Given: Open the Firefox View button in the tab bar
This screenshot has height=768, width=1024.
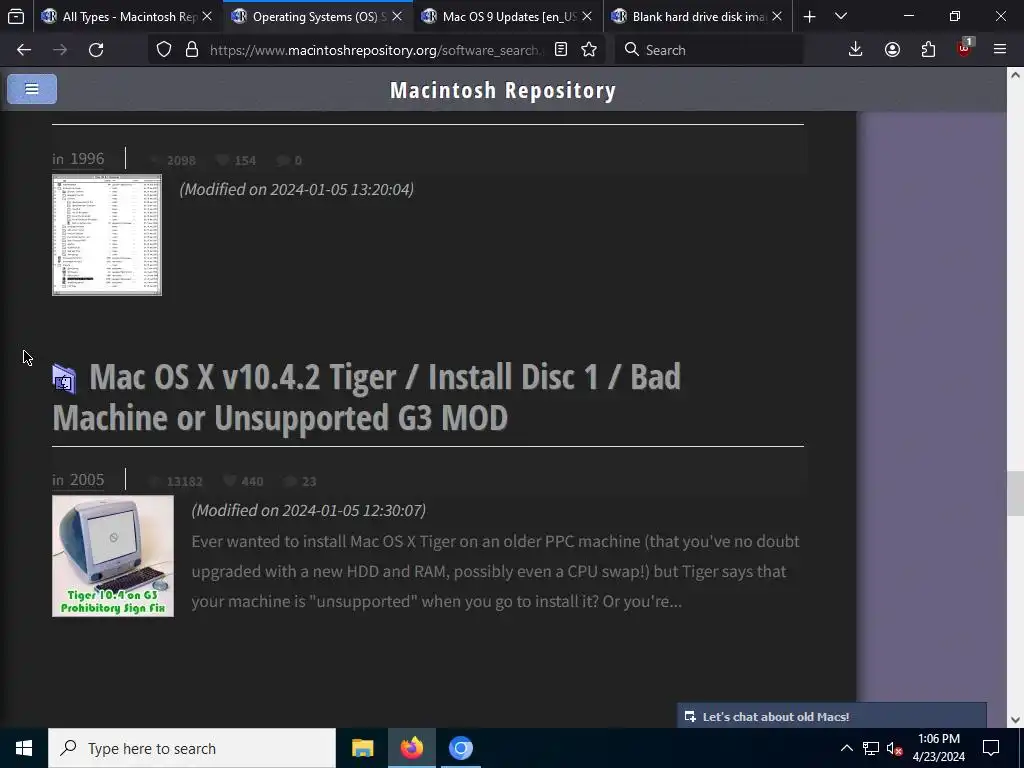Looking at the screenshot, I should (x=16, y=16).
